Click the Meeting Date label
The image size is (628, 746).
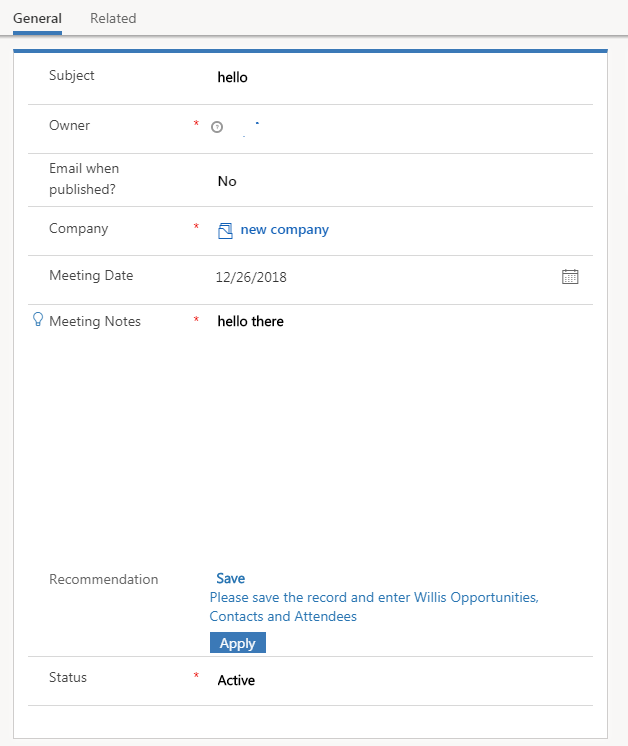pyautogui.click(x=91, y=275)
